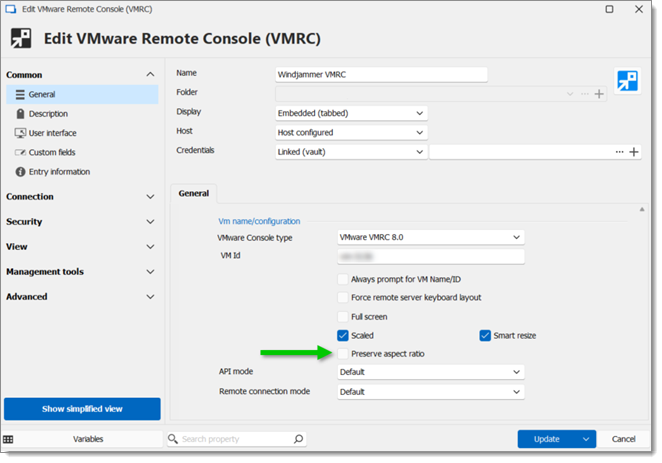
Task: Click the magnifier icon in search property box
Action: [173, 439]
